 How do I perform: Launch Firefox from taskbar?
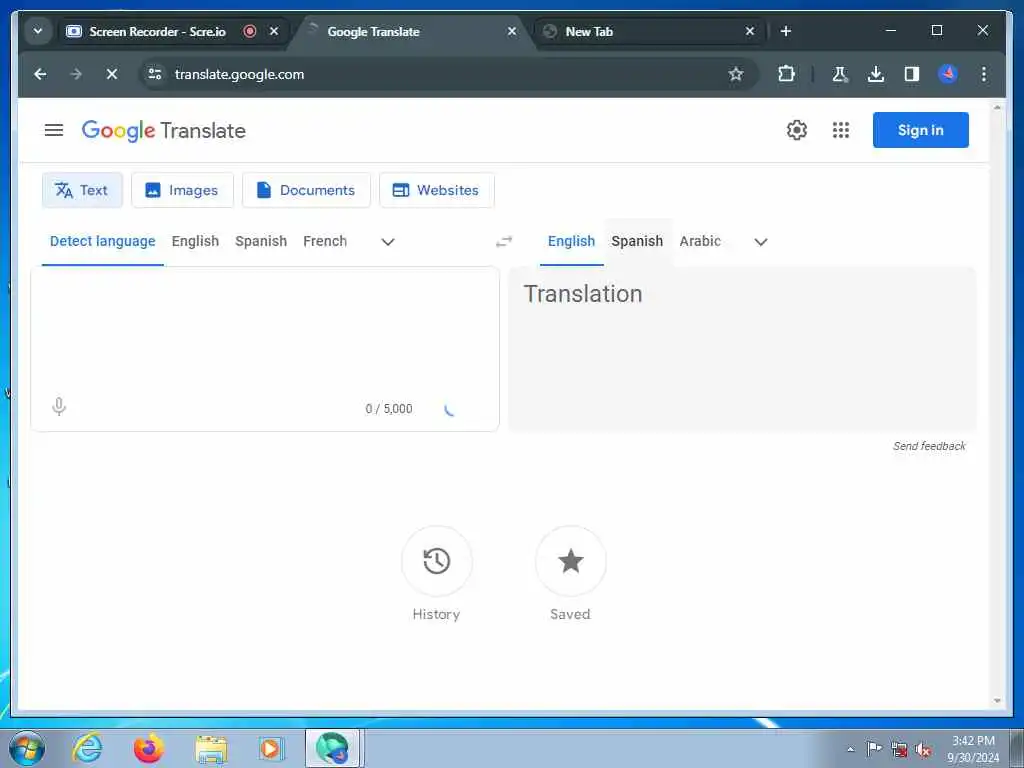tap(149, 748)
